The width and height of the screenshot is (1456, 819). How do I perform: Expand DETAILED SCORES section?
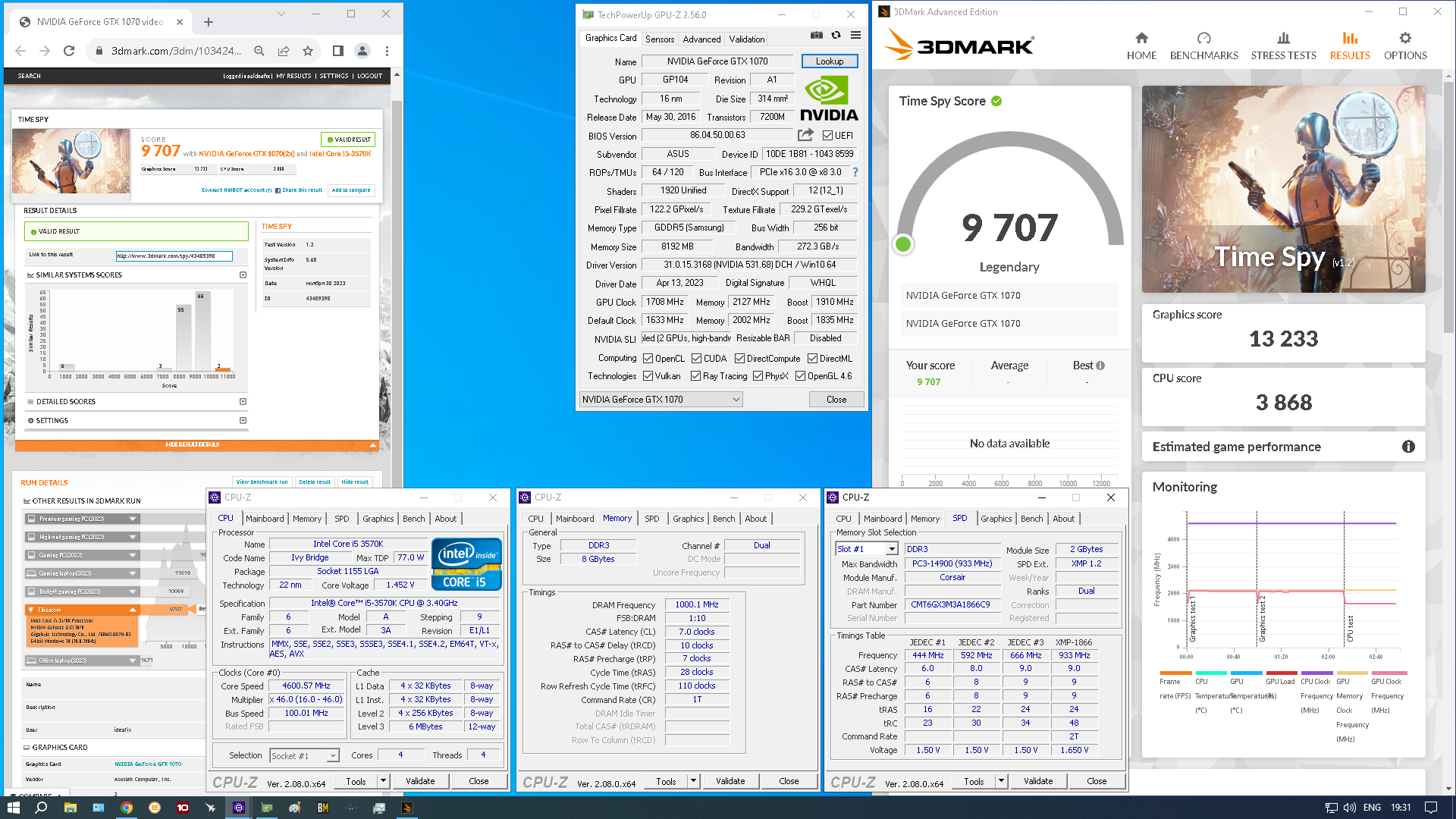[x=136, y=401]
